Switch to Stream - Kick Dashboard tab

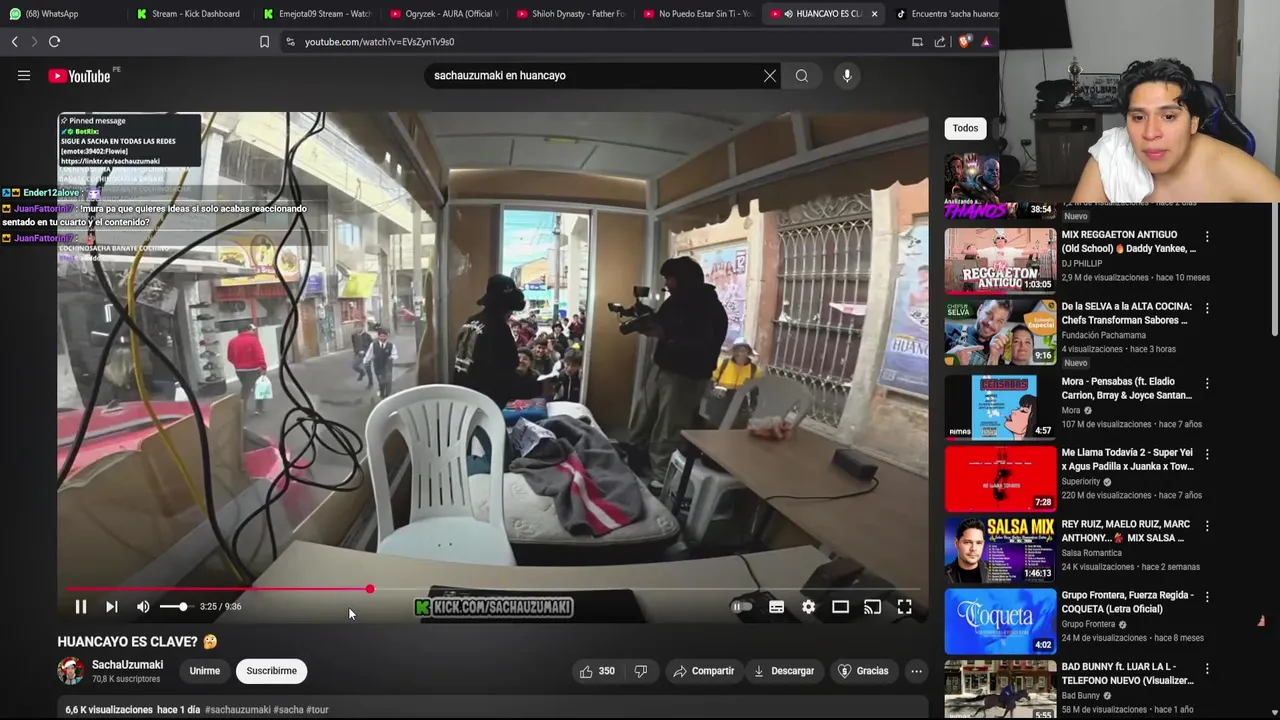click(190, 14)
